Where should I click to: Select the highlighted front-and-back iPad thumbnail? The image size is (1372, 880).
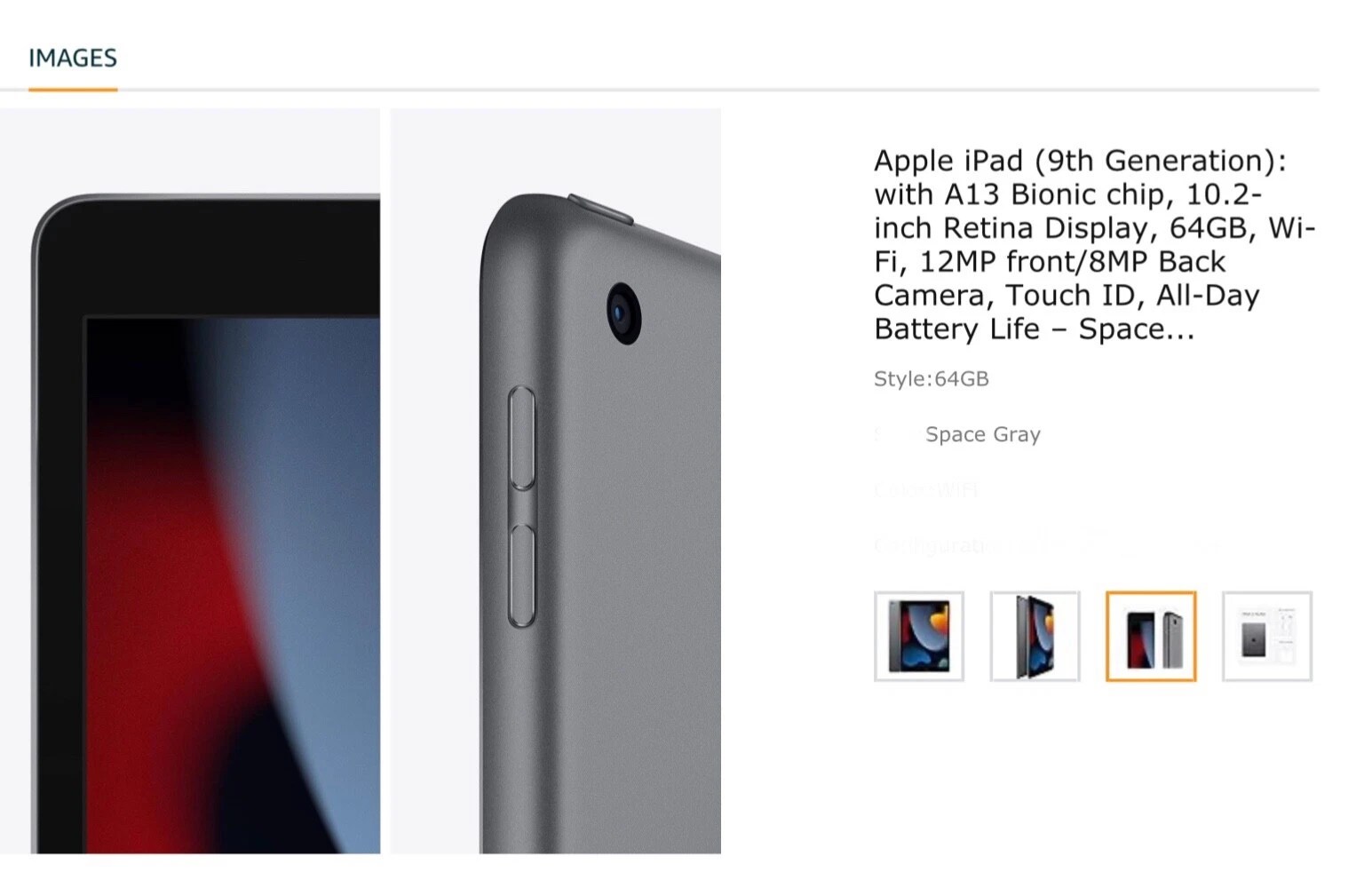[1151, 637]
